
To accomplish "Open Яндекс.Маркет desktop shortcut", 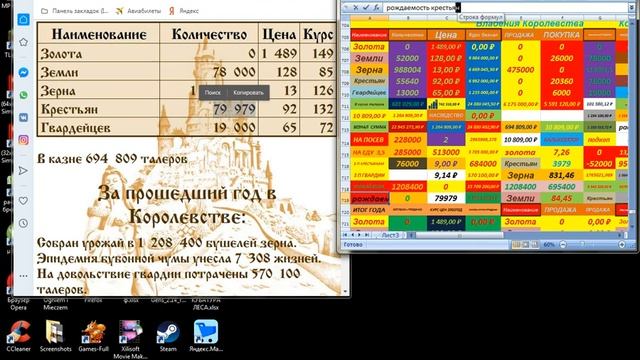I will pos(205,336).
